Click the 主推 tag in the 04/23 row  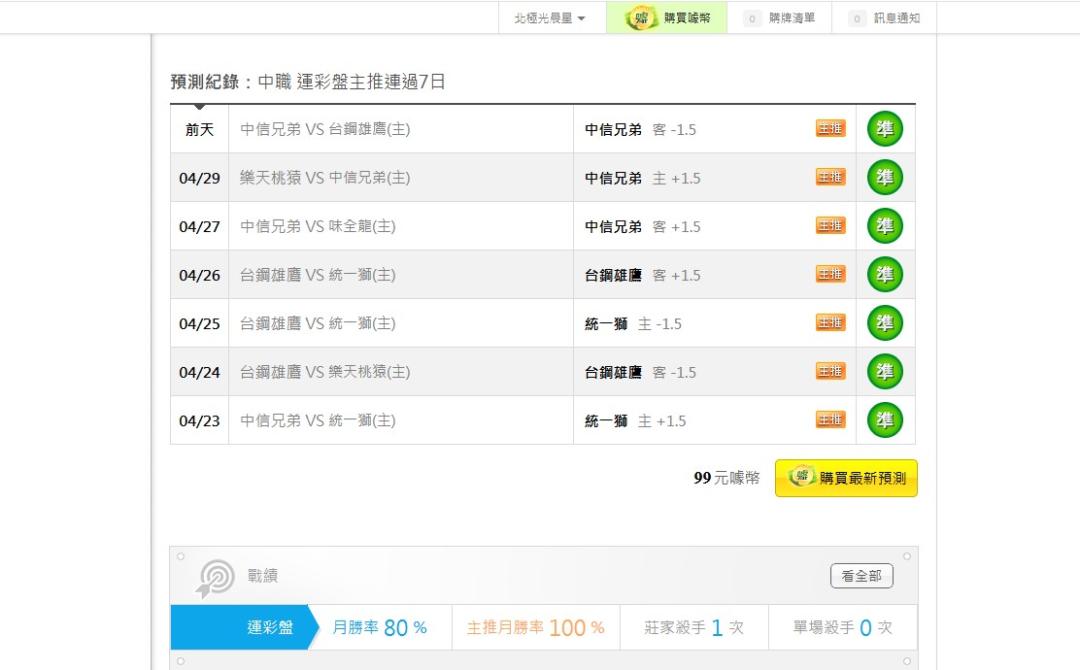tap(831, 419)
